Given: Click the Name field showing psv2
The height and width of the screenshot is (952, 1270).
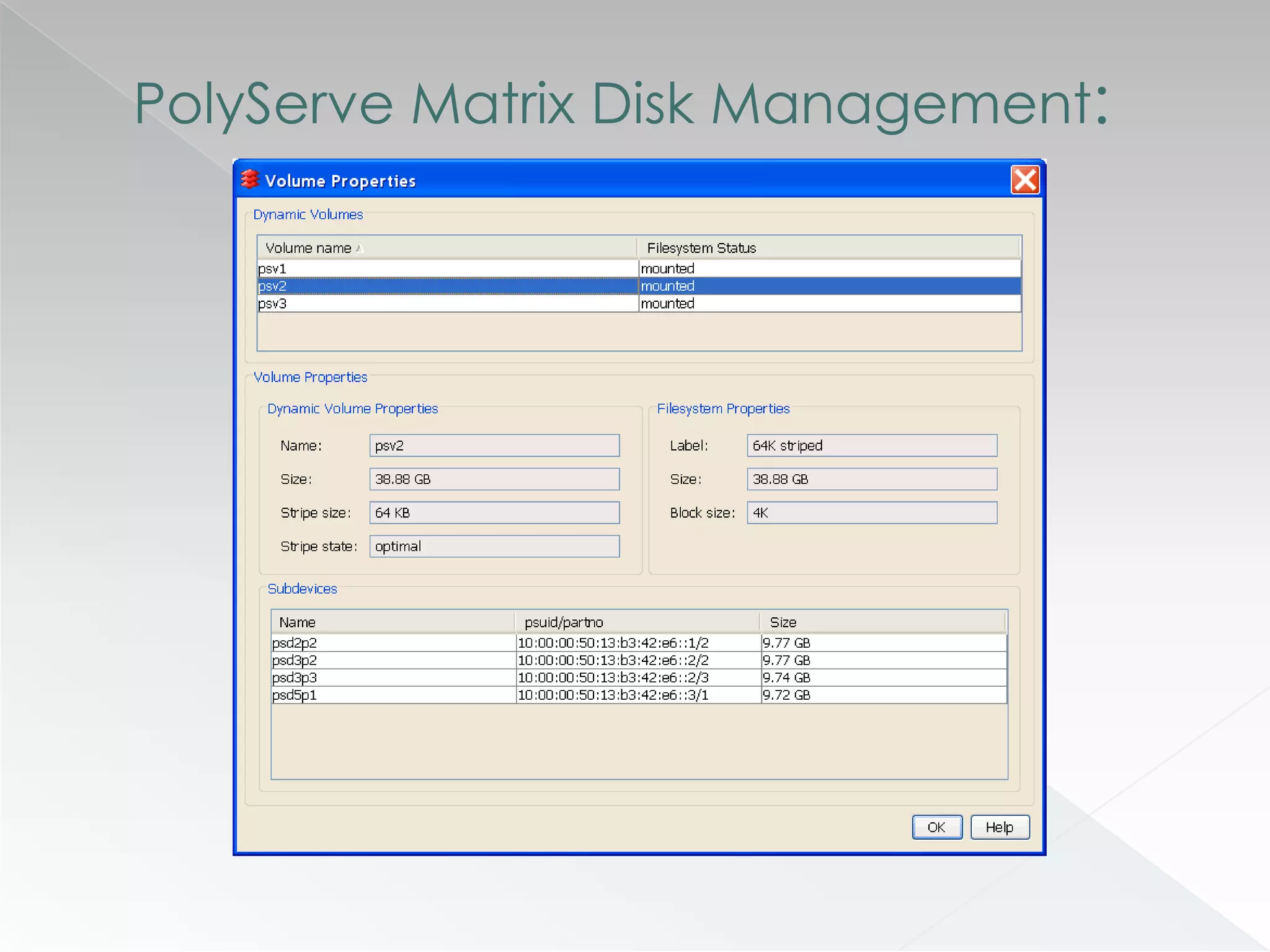Looking at the screenshot, I should [x=494, y=446].
